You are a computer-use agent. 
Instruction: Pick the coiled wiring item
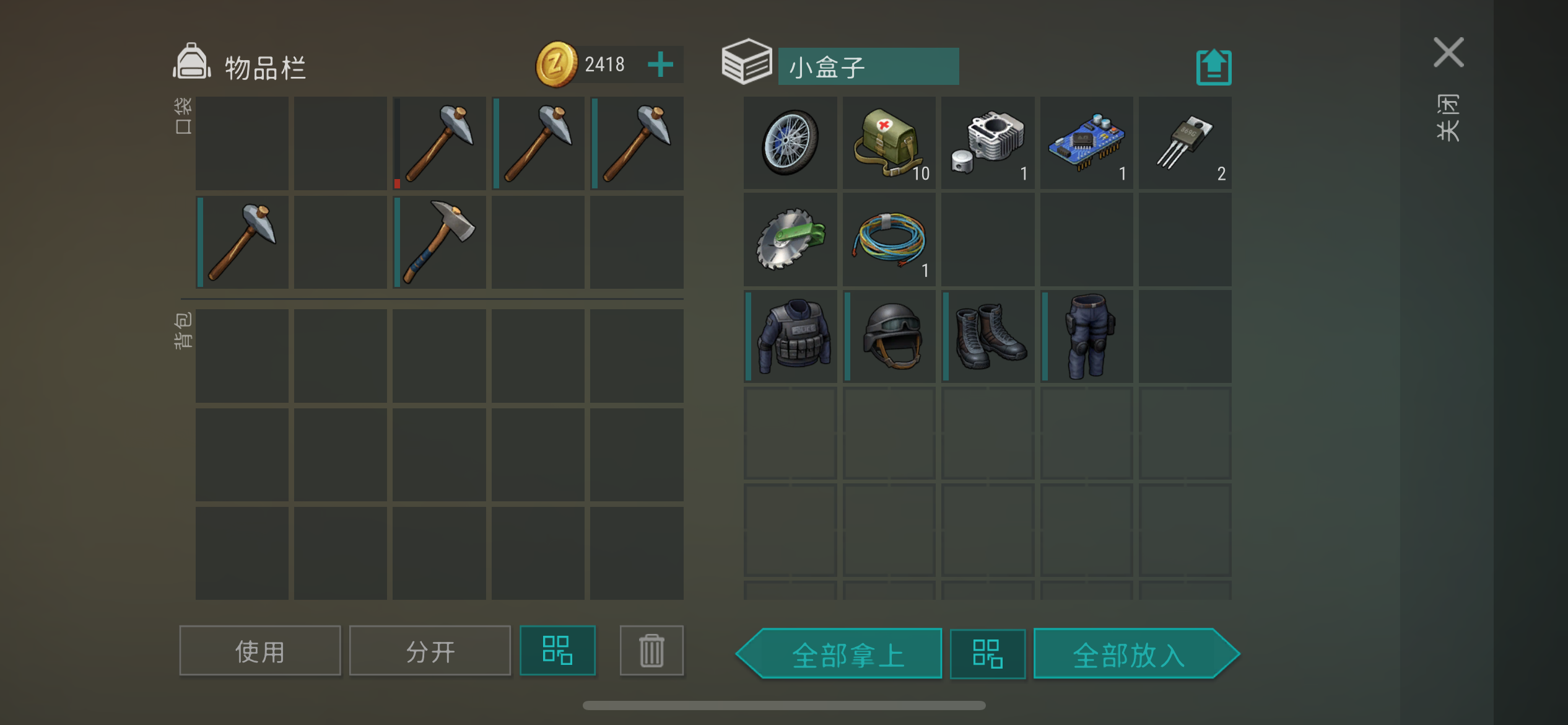tap(889, 240)
